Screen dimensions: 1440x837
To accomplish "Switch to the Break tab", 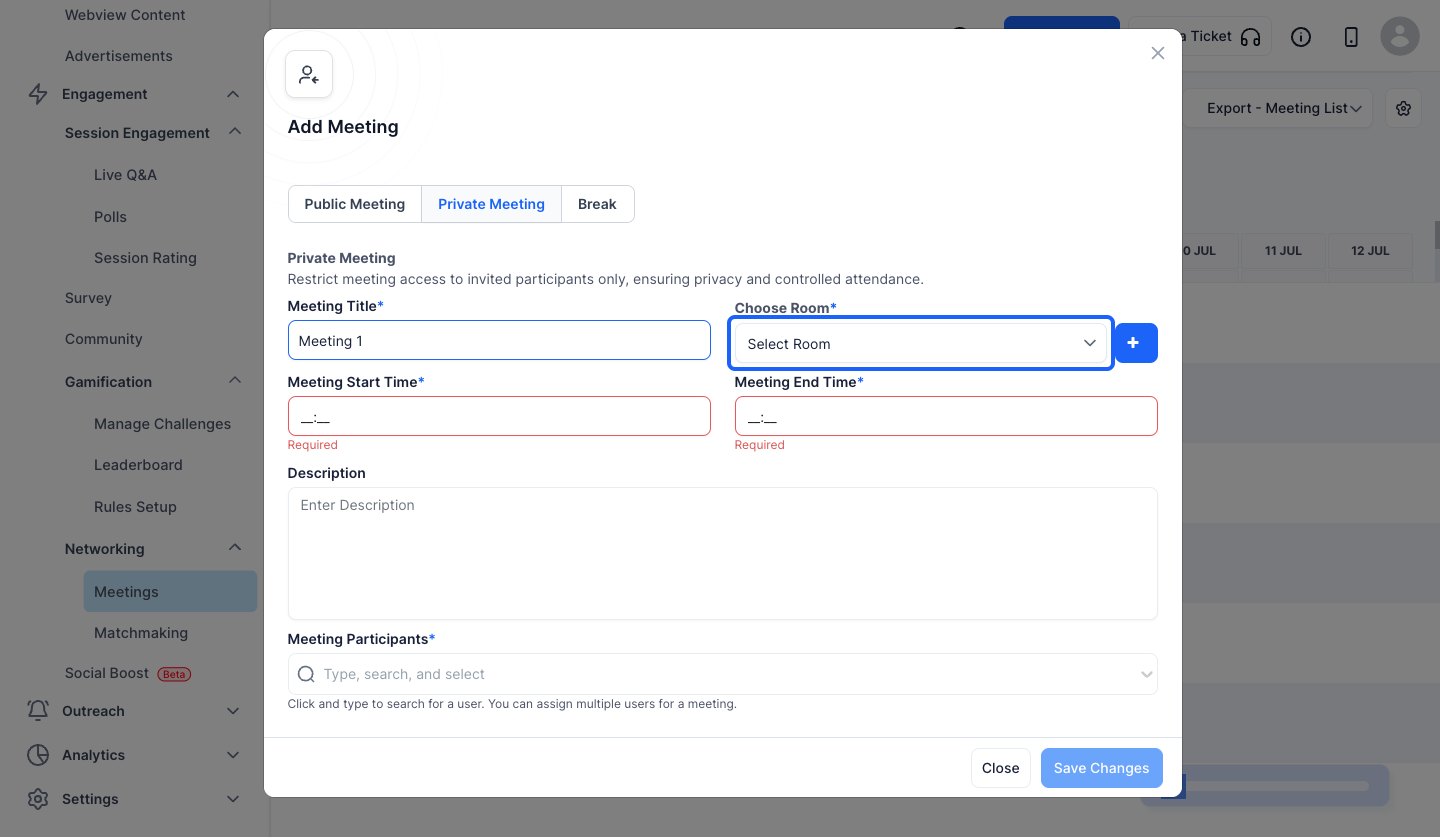I will [x=597, y=204].
